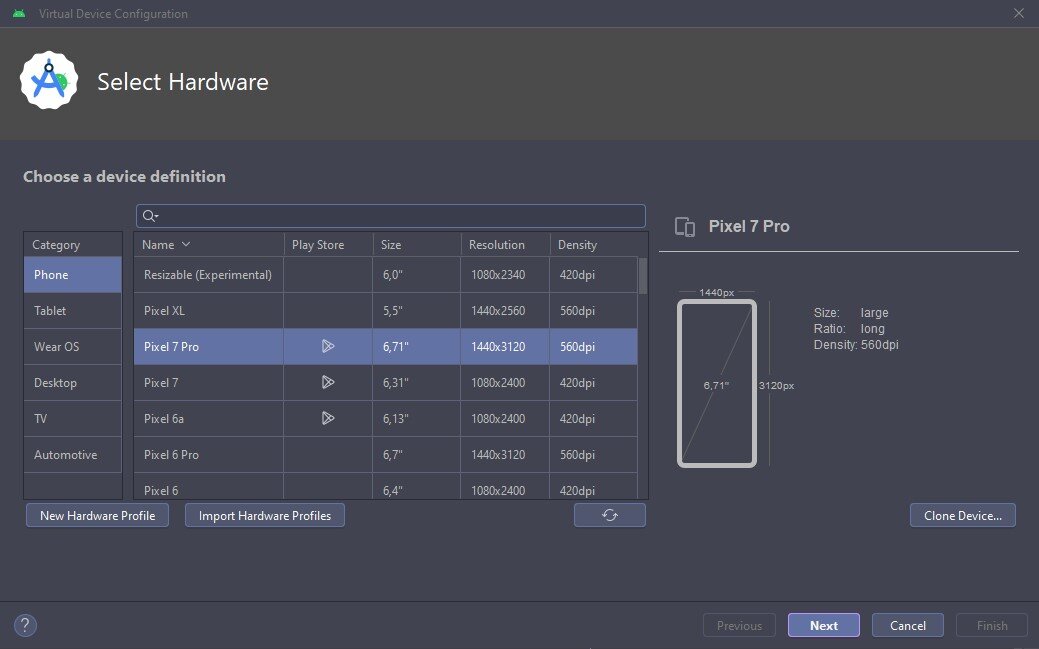The height and width of the screenshot is (649, 1039).
Task: Select the Pixel XL device row
Action: pos(386,310)
